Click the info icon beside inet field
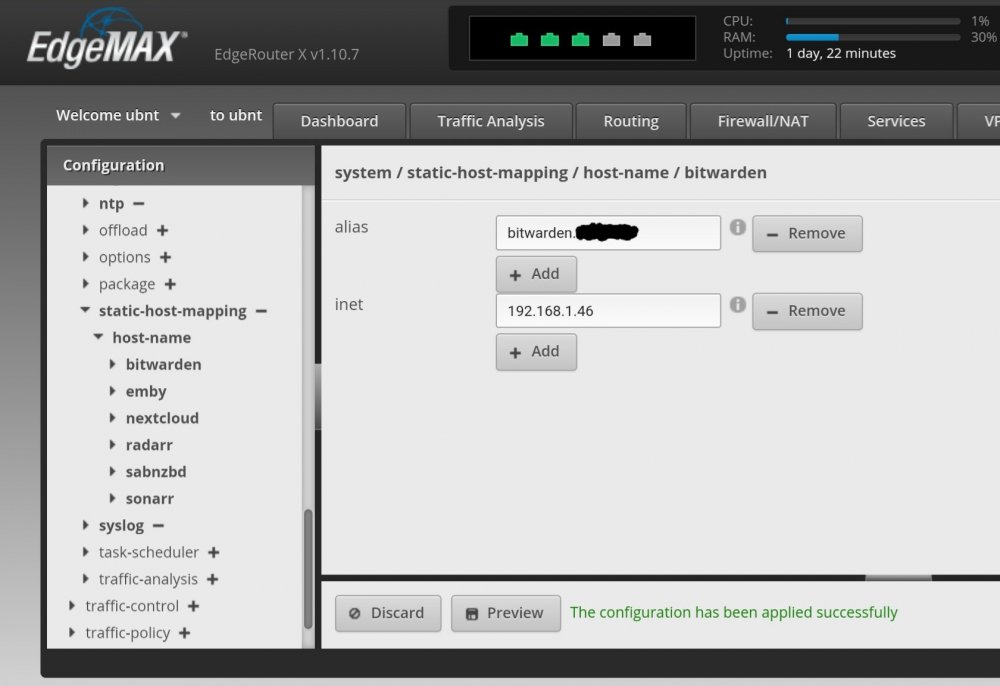This screenshot has width=1000, height=686. (737, 305)
